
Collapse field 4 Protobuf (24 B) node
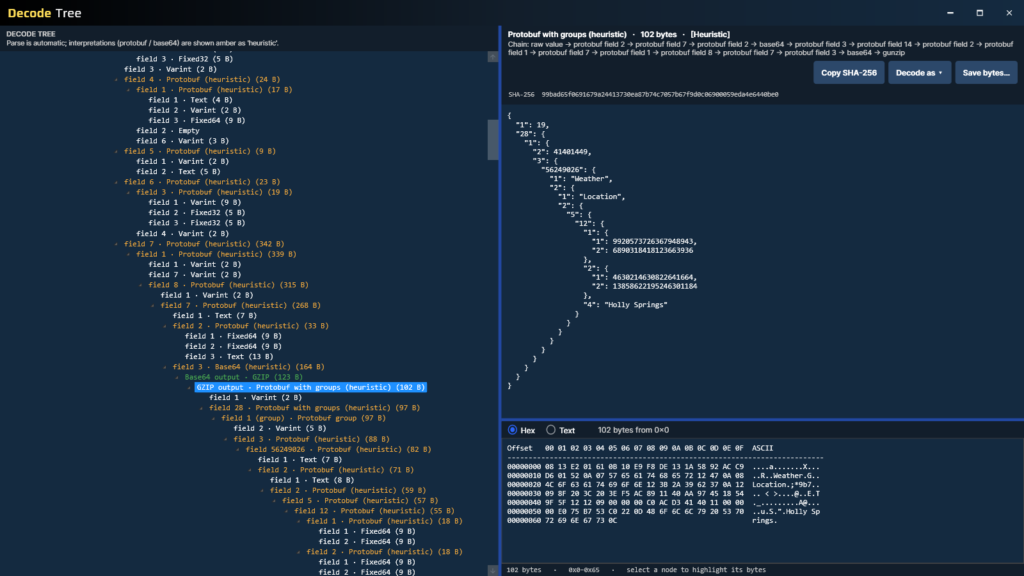[117, 80]
